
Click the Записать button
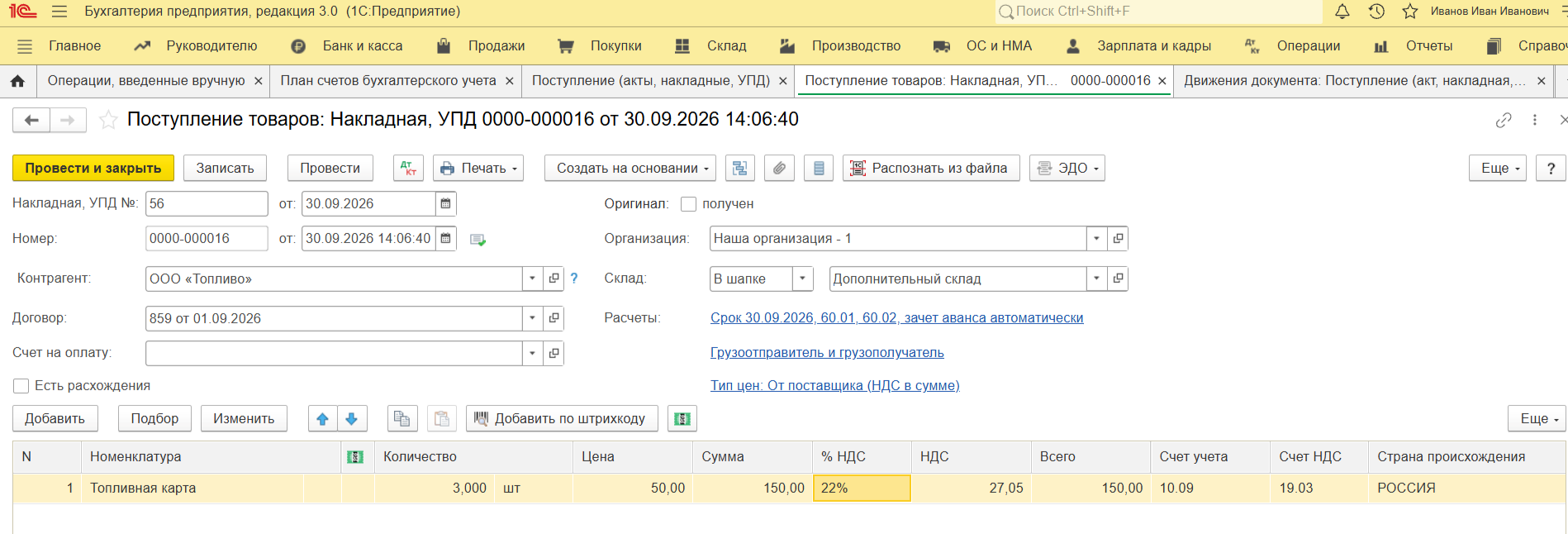(225, 168)
